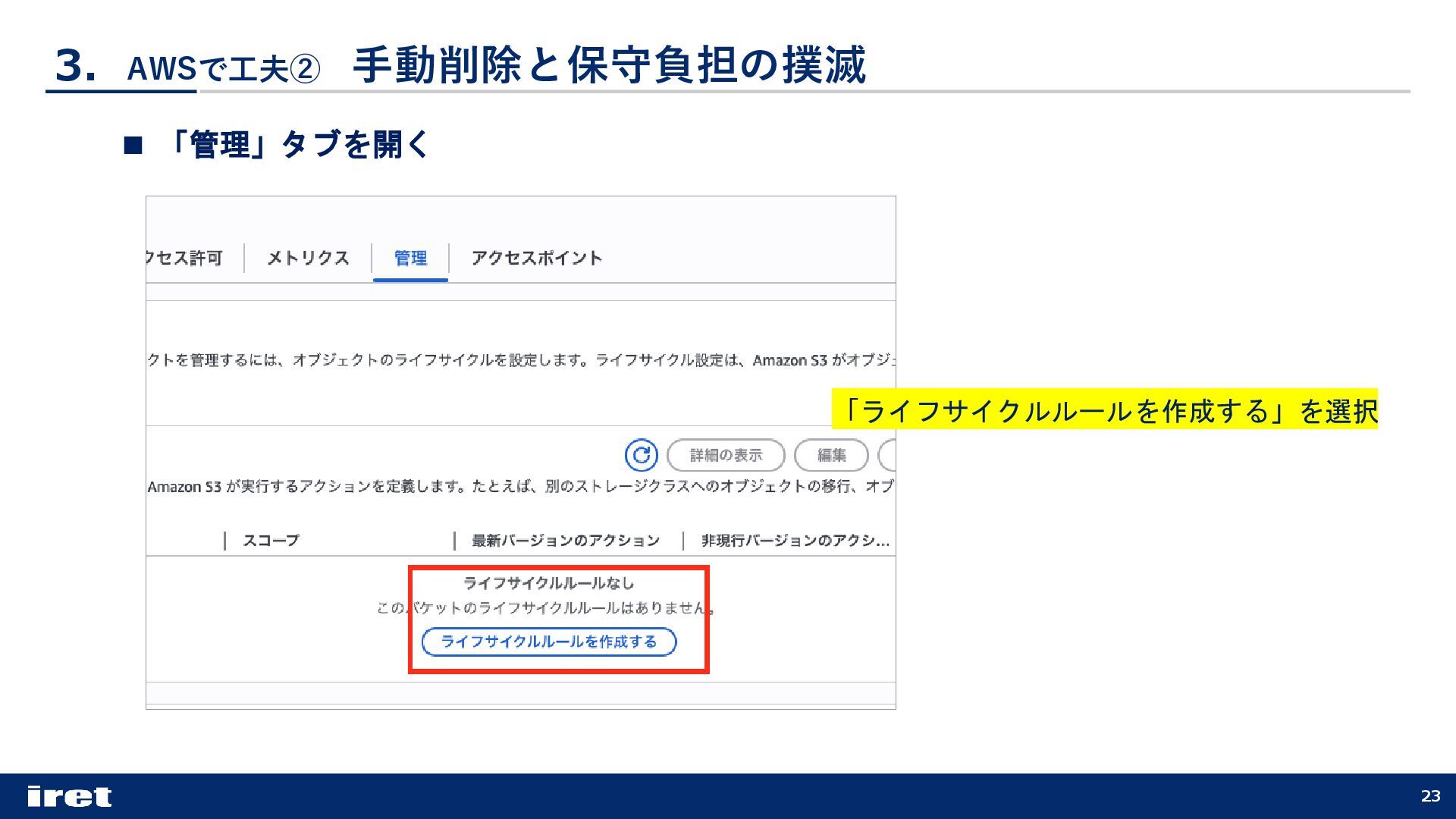This screenshot has width=1456, height=819.
Task: Switch to the メトリクス tab
Action: coord(308,259)
